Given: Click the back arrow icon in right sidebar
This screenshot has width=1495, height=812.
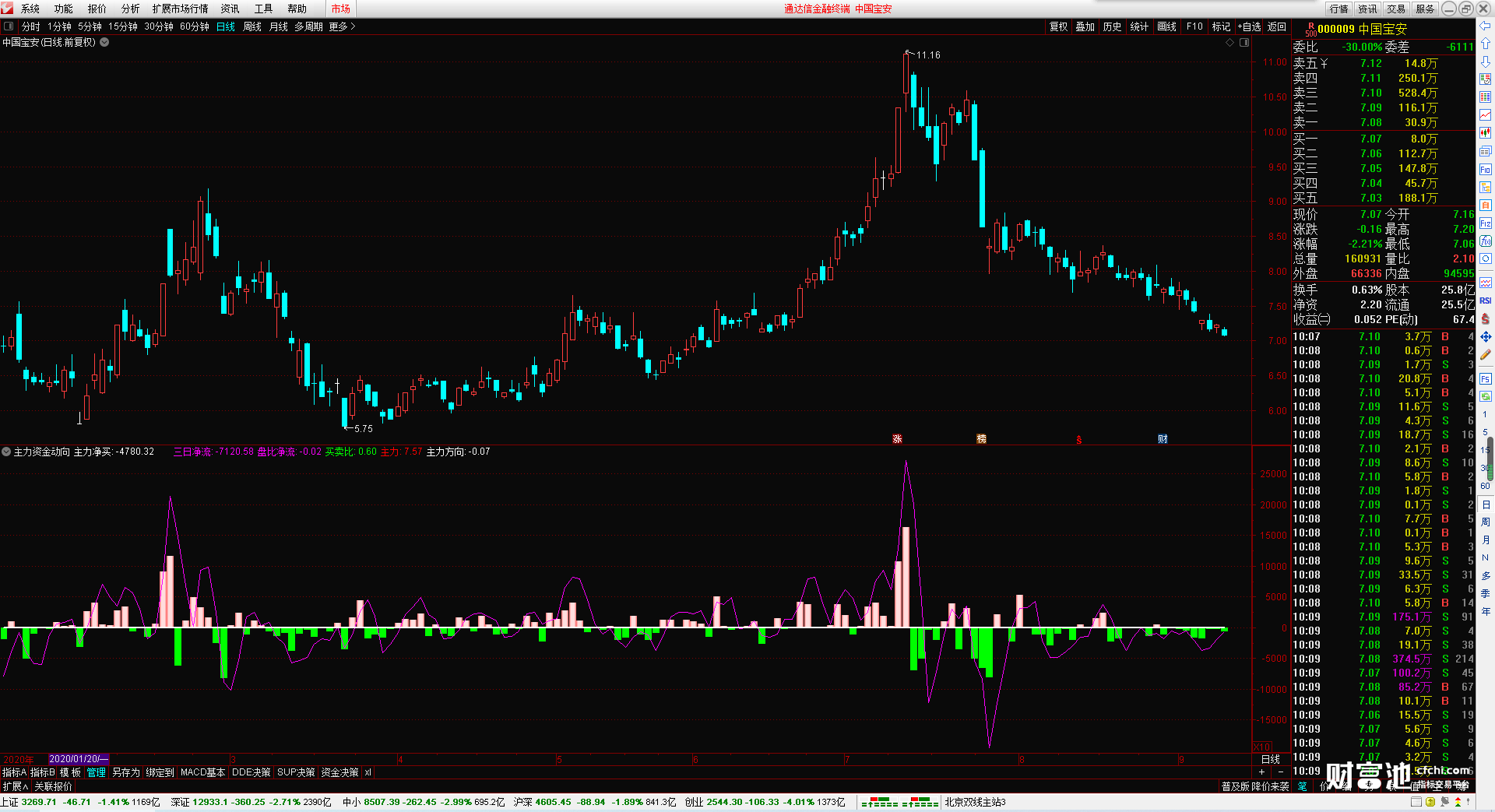Looking at the screenshot, I should pos(1485,26).
